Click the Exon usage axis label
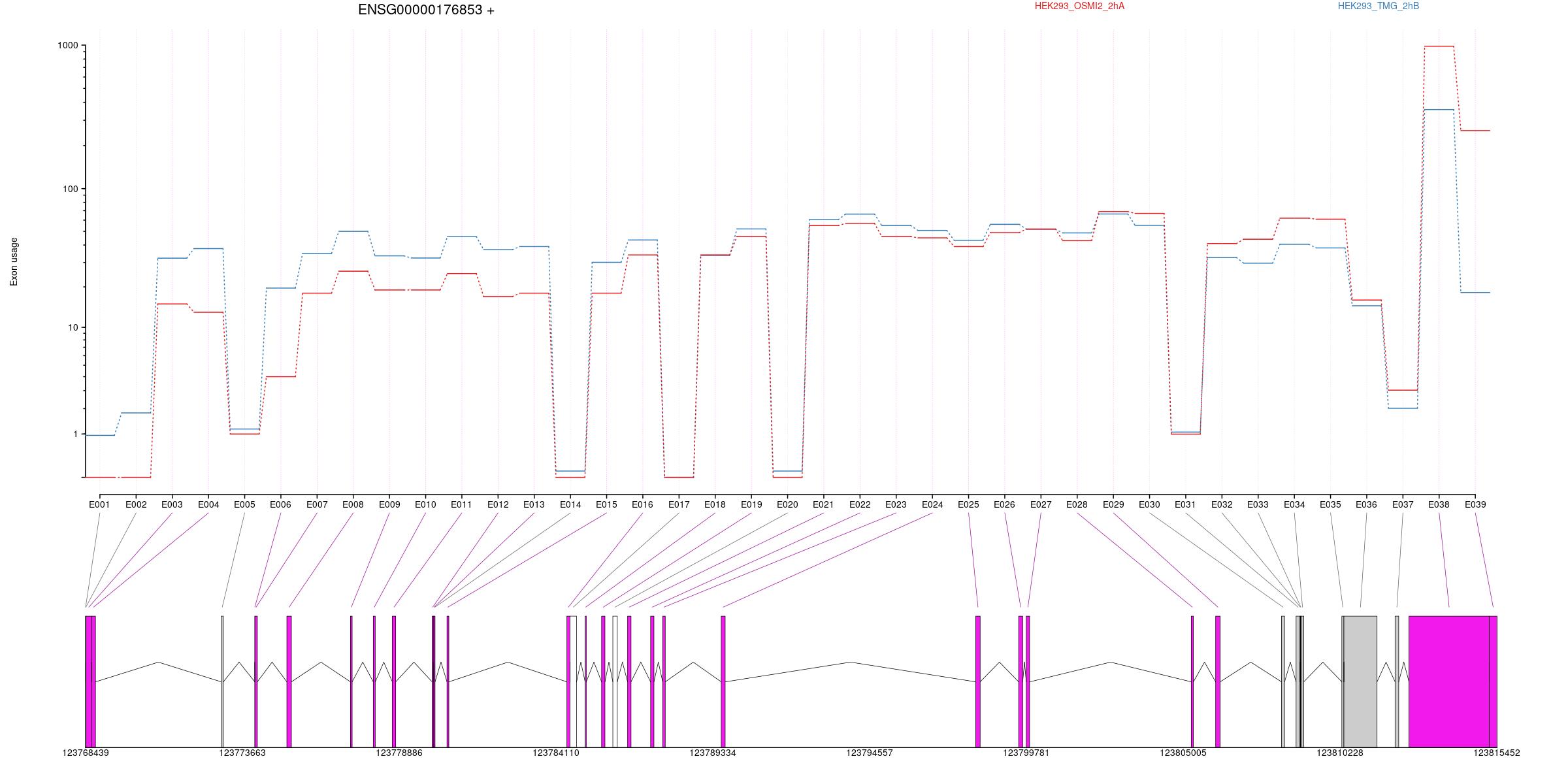This screenshot has height=784, width=1568. [x=14, y=261]
